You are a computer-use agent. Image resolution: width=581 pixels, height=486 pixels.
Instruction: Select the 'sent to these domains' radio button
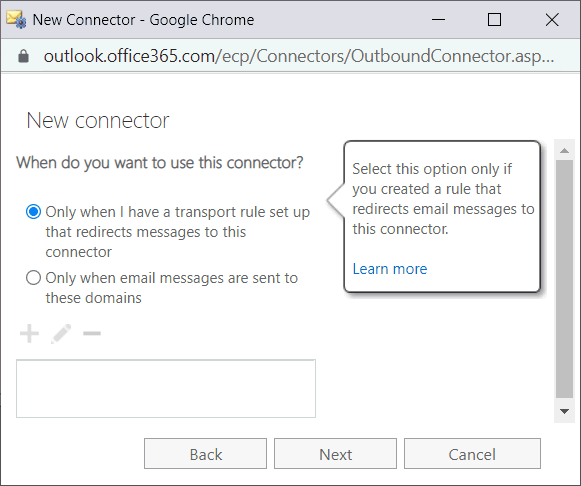click(x=33, y=277)
